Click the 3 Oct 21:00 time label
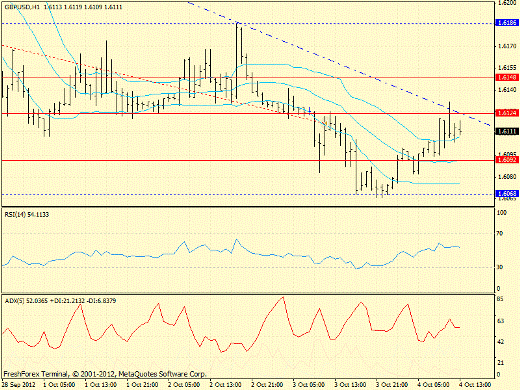 [x=392, y=384]
